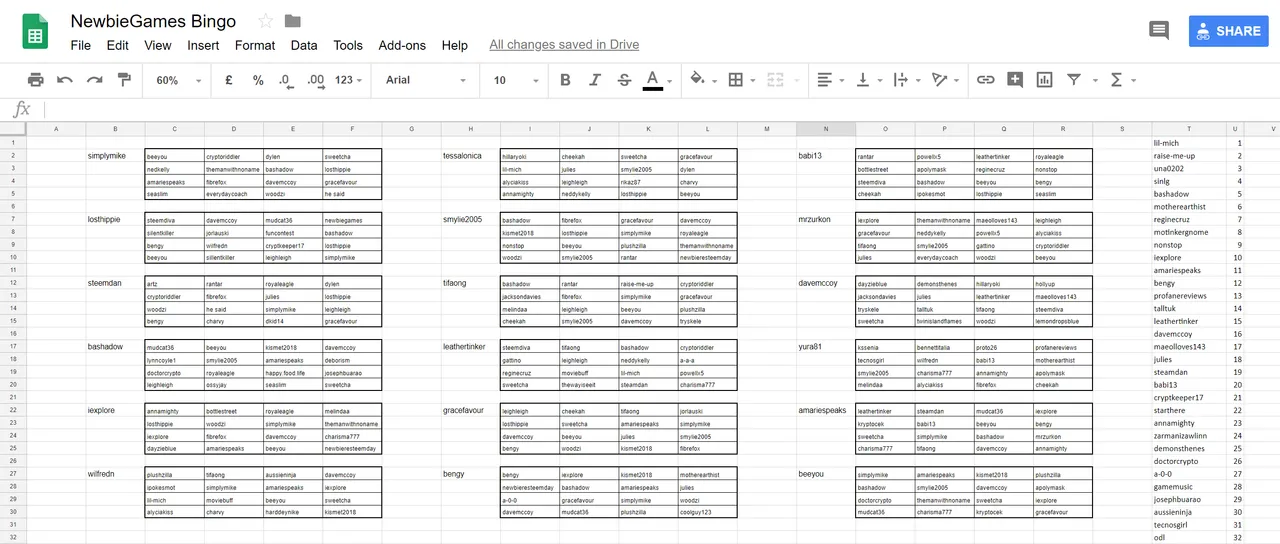Open the Add-ons menu
1280x544 pixels.
click(x=402, y=45)
